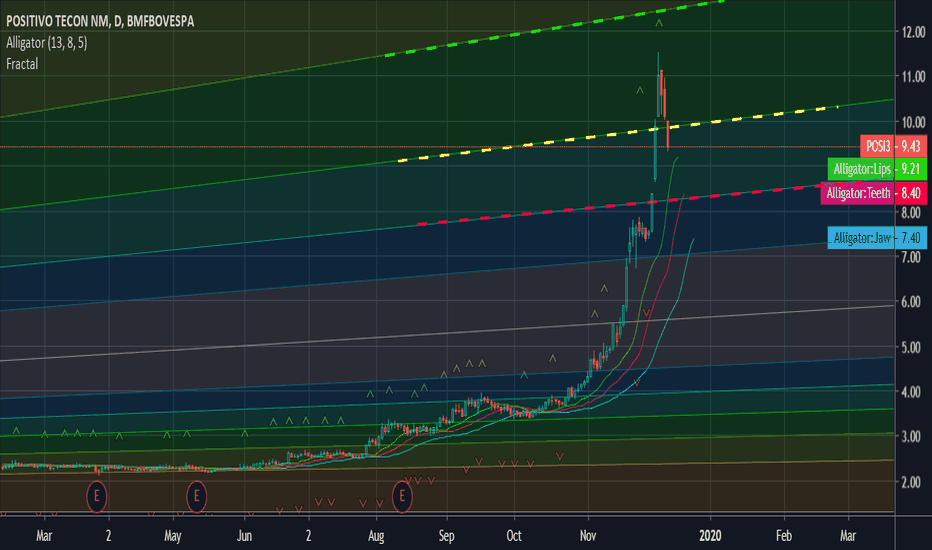Click the Oct label on time axis

coord(514,536)
